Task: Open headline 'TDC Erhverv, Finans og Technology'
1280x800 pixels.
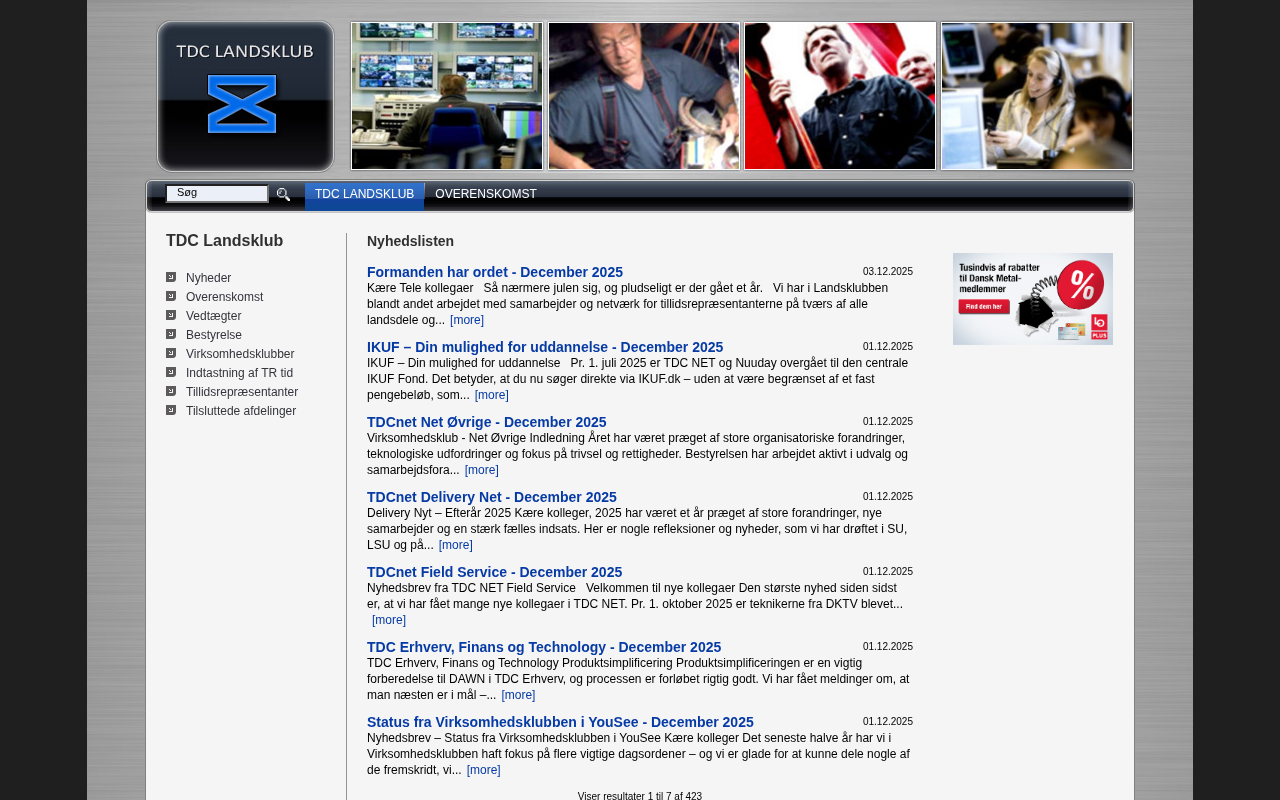Action: click(x=544, y=647)
